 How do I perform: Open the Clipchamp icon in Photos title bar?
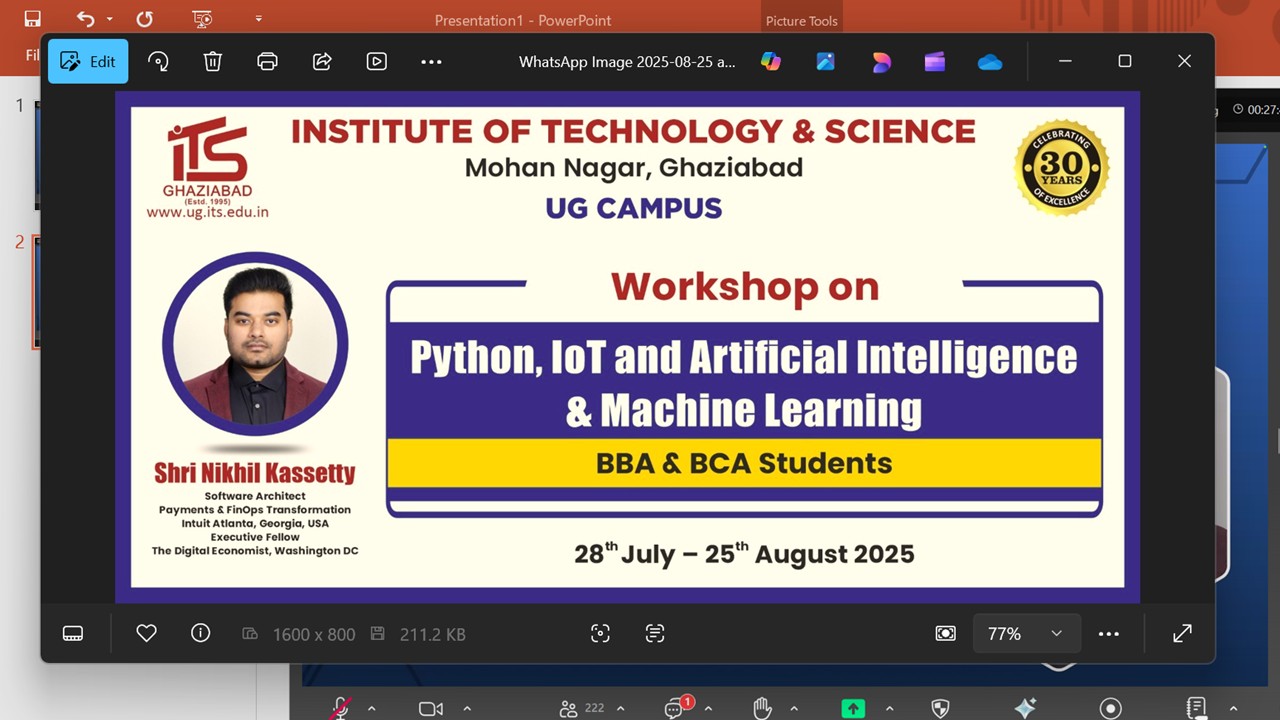pos(935,61)
